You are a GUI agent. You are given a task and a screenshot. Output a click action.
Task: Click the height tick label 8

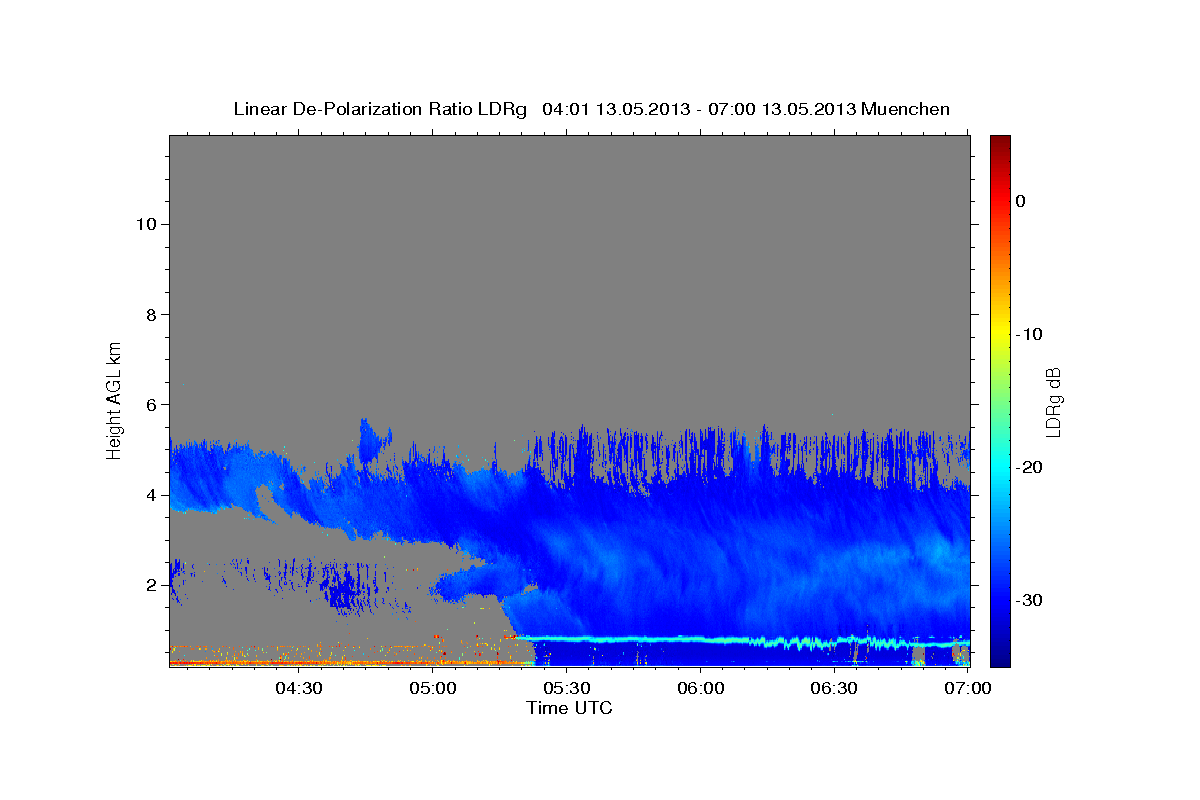tap(149, 314)
